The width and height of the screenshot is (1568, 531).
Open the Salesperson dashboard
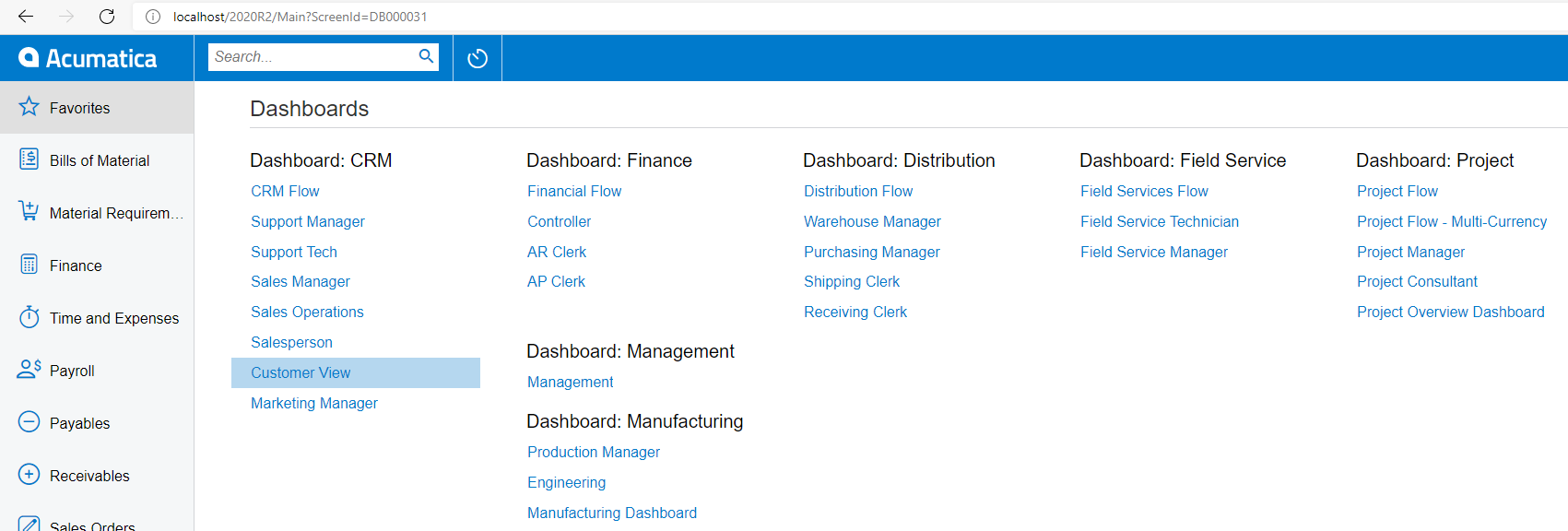pos(291,342)
